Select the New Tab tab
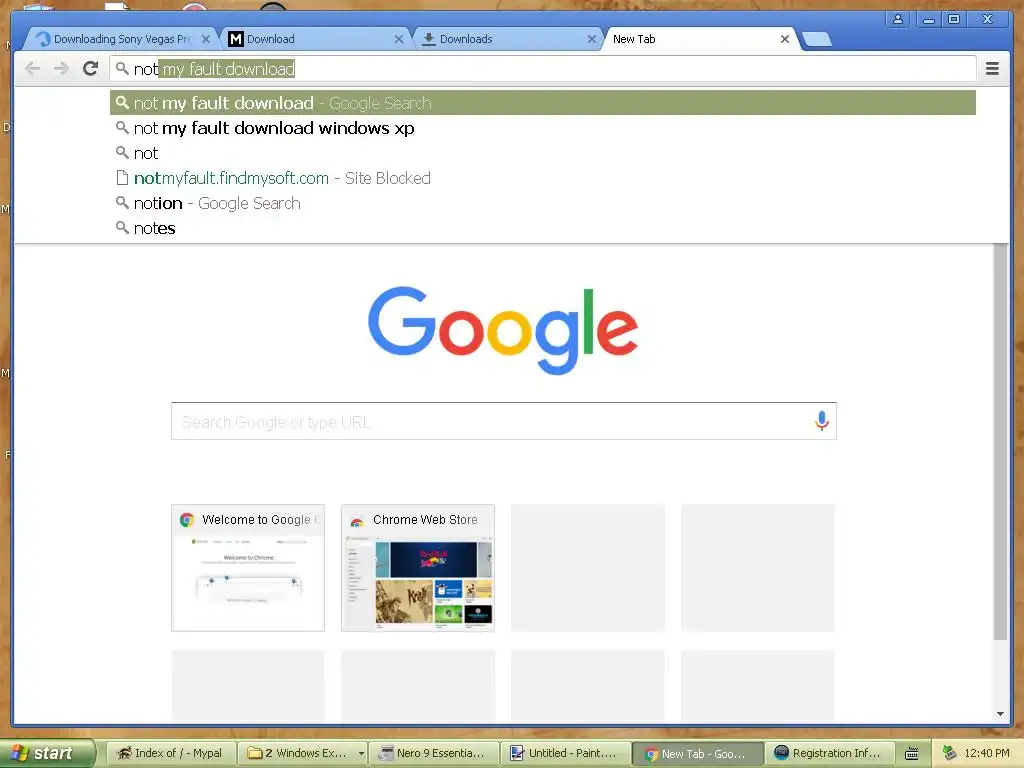1024x768 pixels. (699, 39)
